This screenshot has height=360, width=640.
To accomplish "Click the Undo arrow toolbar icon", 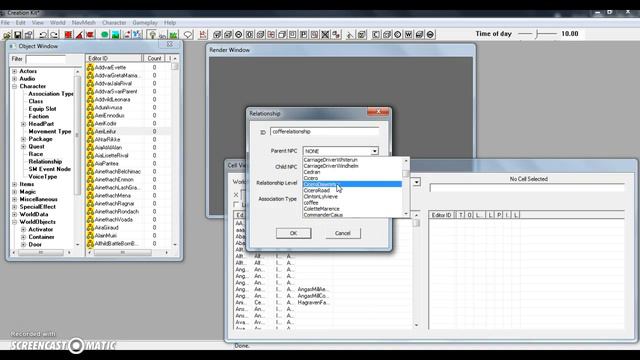I will pyautogui.click(x=43, y=35).
